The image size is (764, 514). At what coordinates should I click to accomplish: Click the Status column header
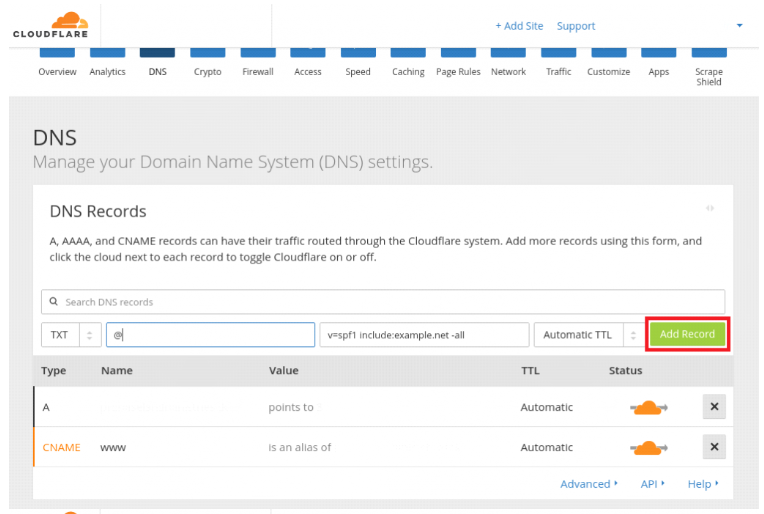(626, 371)
